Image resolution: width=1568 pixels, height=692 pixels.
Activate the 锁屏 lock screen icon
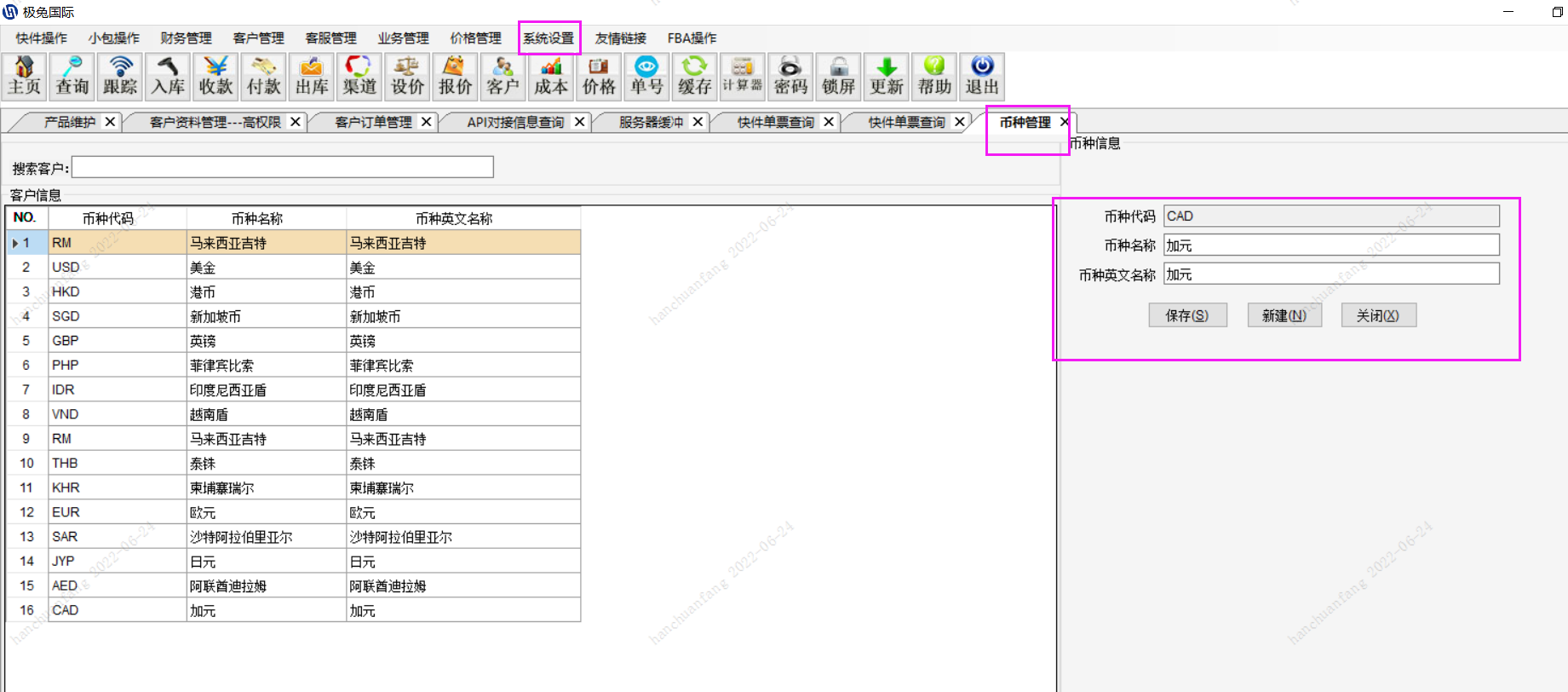(x=838, y=77)
